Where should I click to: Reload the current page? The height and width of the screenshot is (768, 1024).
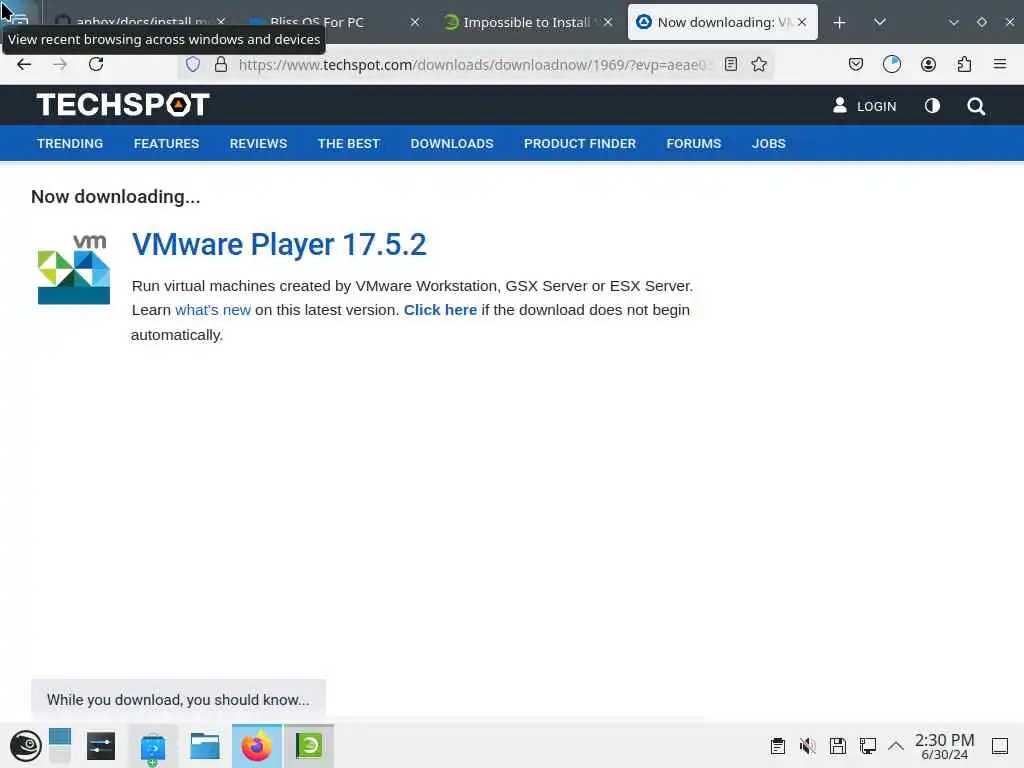point(96,64)
